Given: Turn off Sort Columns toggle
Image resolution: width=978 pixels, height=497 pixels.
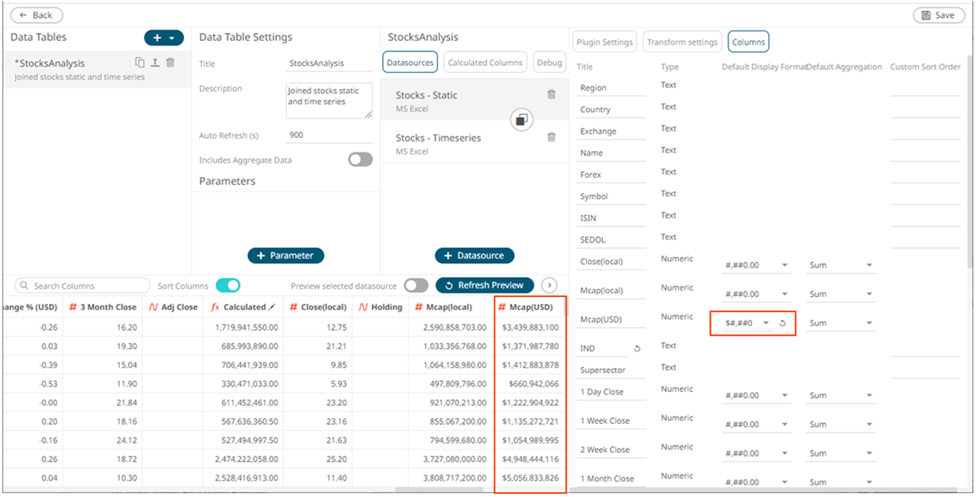Looking at the screenshot, I should tap(228, 285).
